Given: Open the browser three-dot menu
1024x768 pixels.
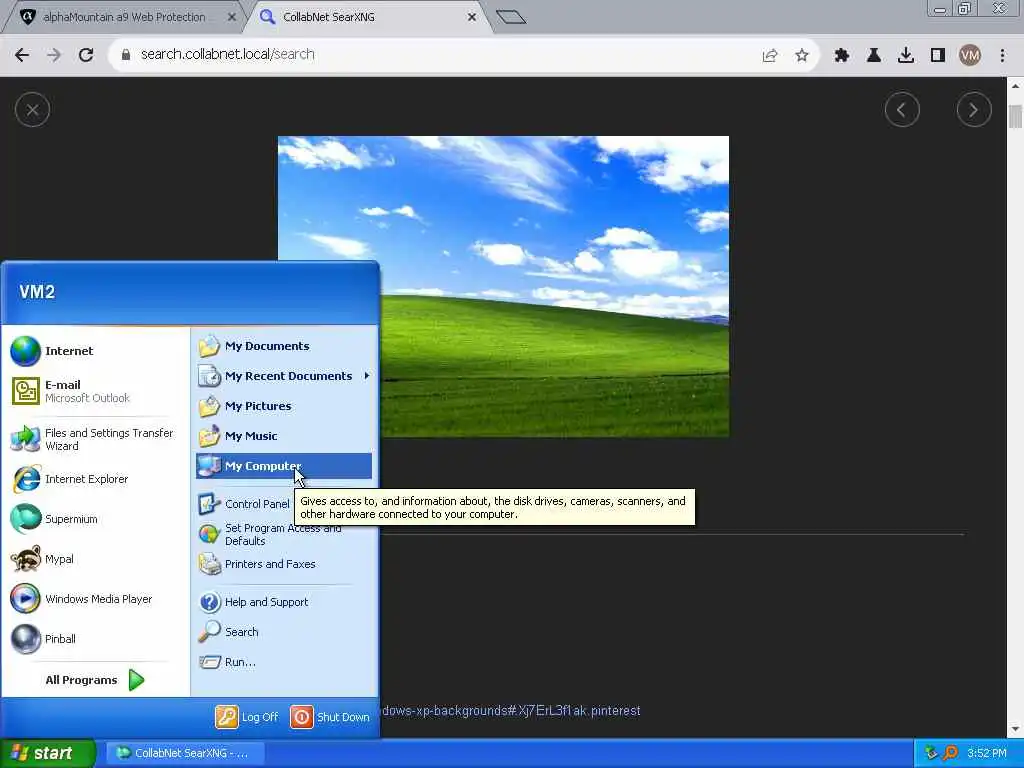Looking at the screenshot, I should (x=1002, y=56).
